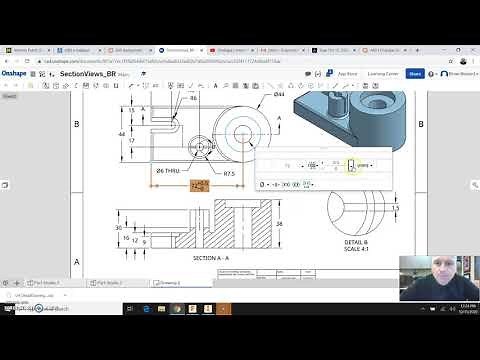Switch to the YouTube browser tab
The width and height of the screenshot is (480, 360).
[231, 50]
